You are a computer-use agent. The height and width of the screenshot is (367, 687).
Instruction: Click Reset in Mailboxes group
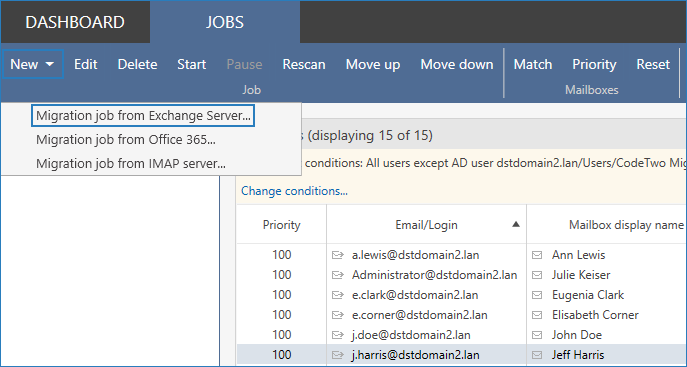click(x=653, y=64)
